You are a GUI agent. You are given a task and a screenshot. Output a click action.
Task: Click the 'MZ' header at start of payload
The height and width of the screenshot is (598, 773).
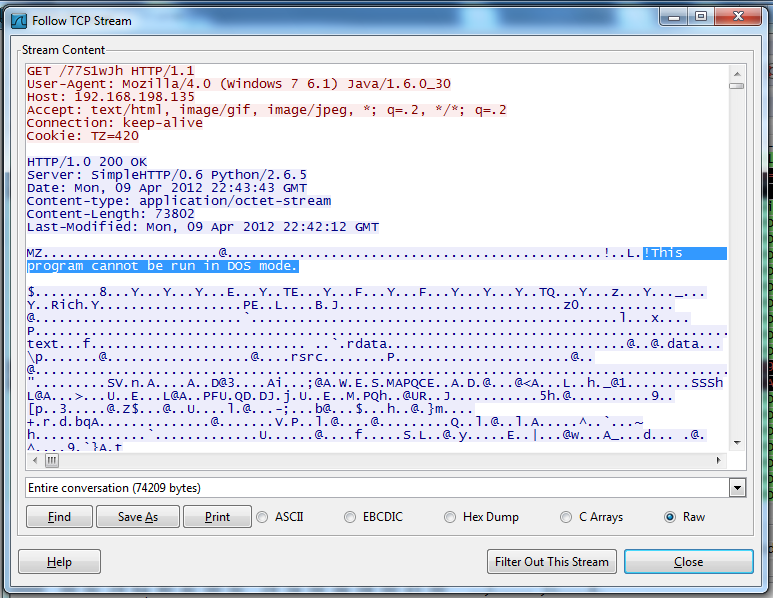click(x=35, y=253)
